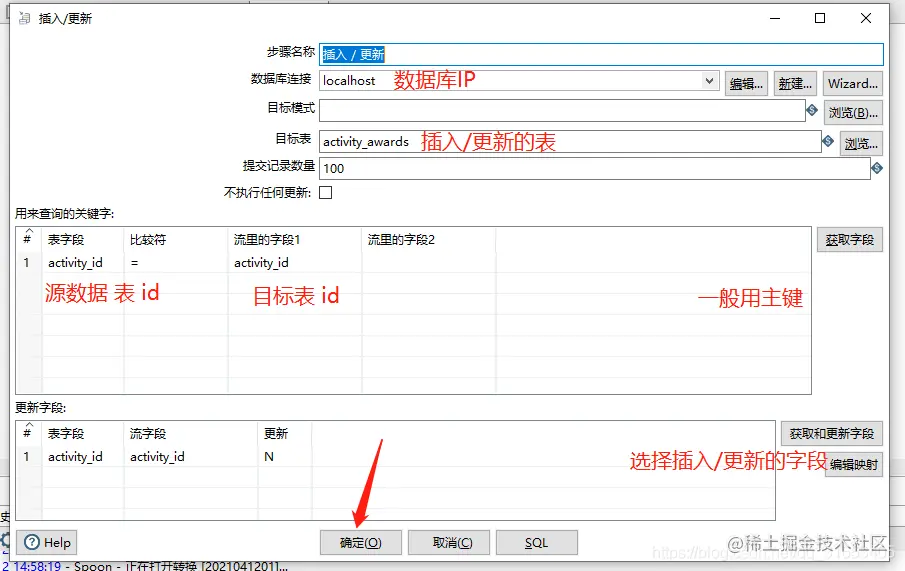Click the 获取字段 button
905x571 pixels.
tap(850, 240)
